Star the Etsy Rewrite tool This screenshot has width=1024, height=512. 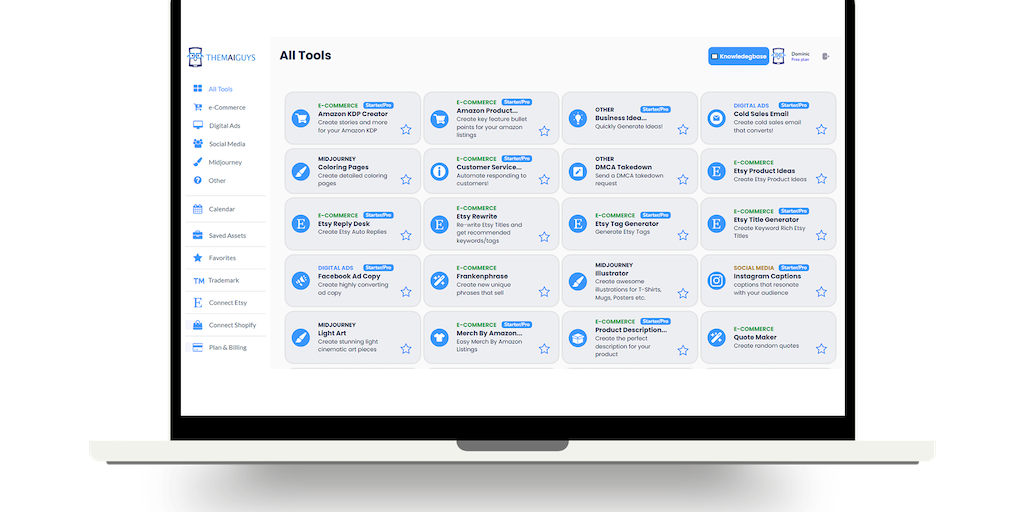pyautogui.click(x=545, y=236)
